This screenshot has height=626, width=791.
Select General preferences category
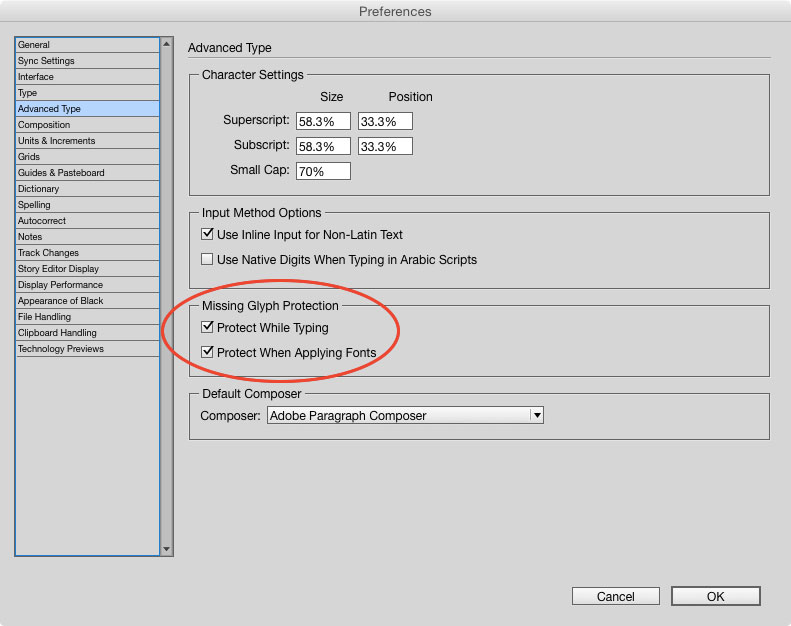(86, 45)
